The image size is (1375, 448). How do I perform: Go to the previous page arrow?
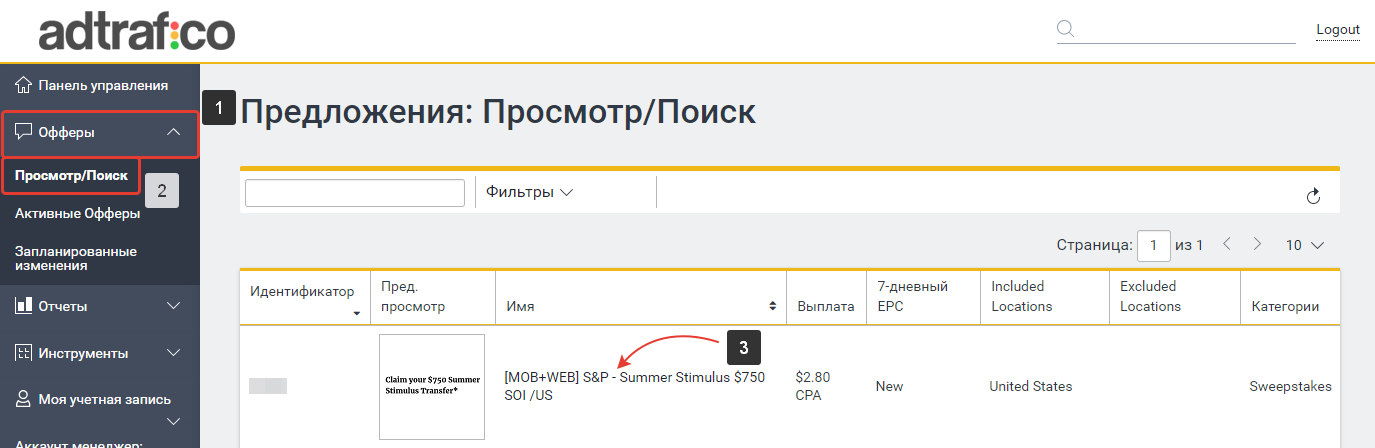coord(1227,244)
